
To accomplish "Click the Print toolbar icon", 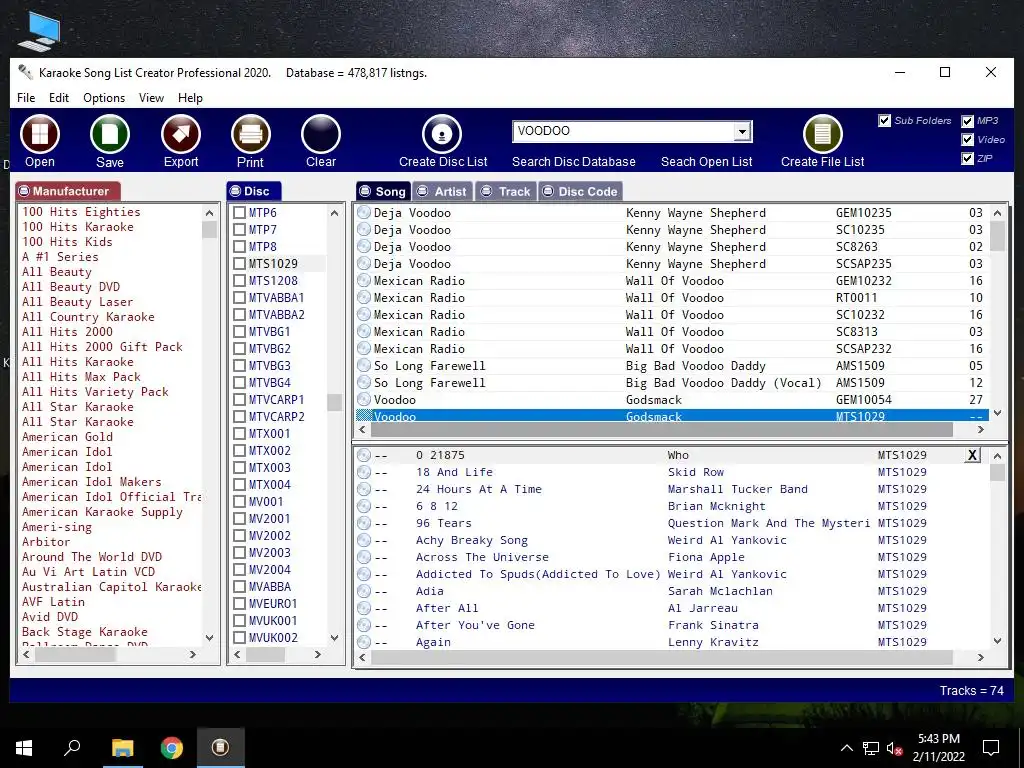I will pyautogui.click(x=251, y=134).
